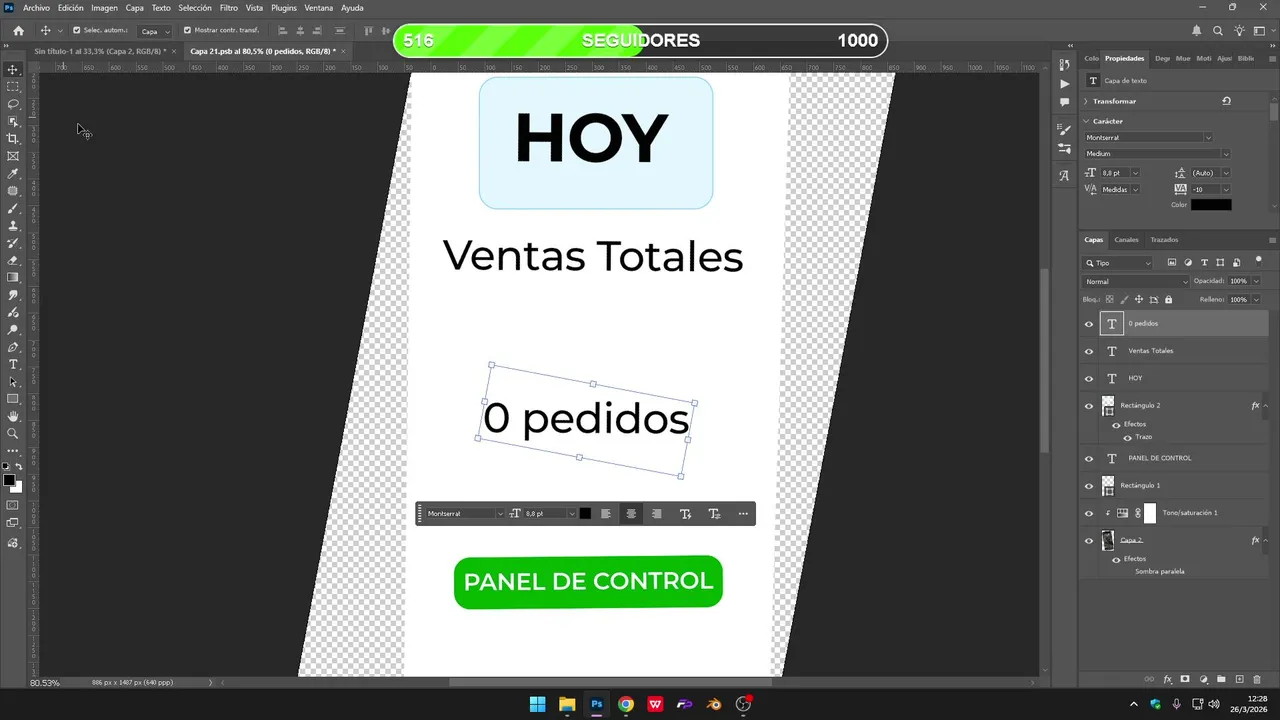The height and width of the screenshot is (720, 1280).
Task: Select the Move tool in the toolbar
Action: click(13, 69)
